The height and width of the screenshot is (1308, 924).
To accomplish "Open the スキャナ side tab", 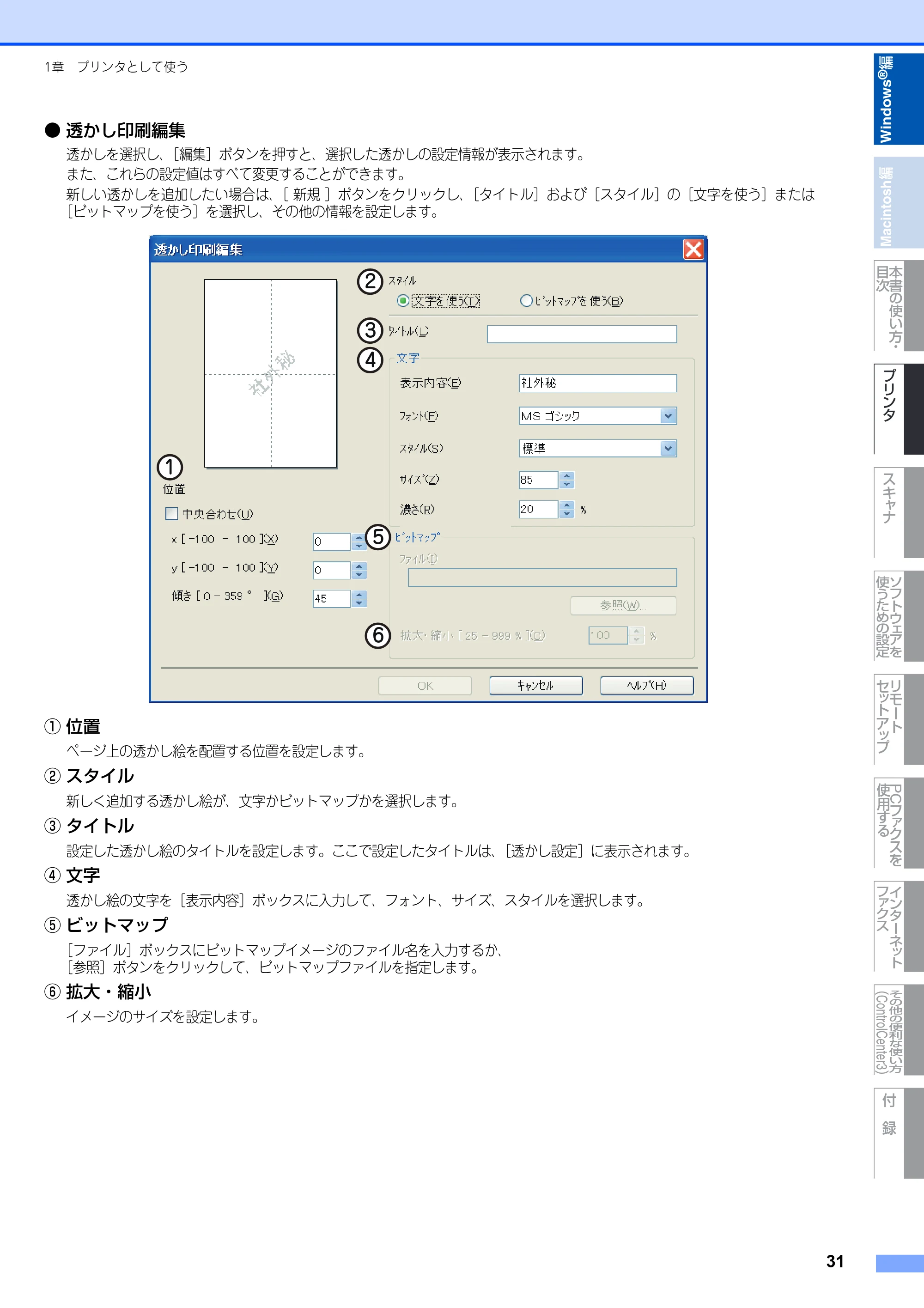I will click(x=899, y=513).
